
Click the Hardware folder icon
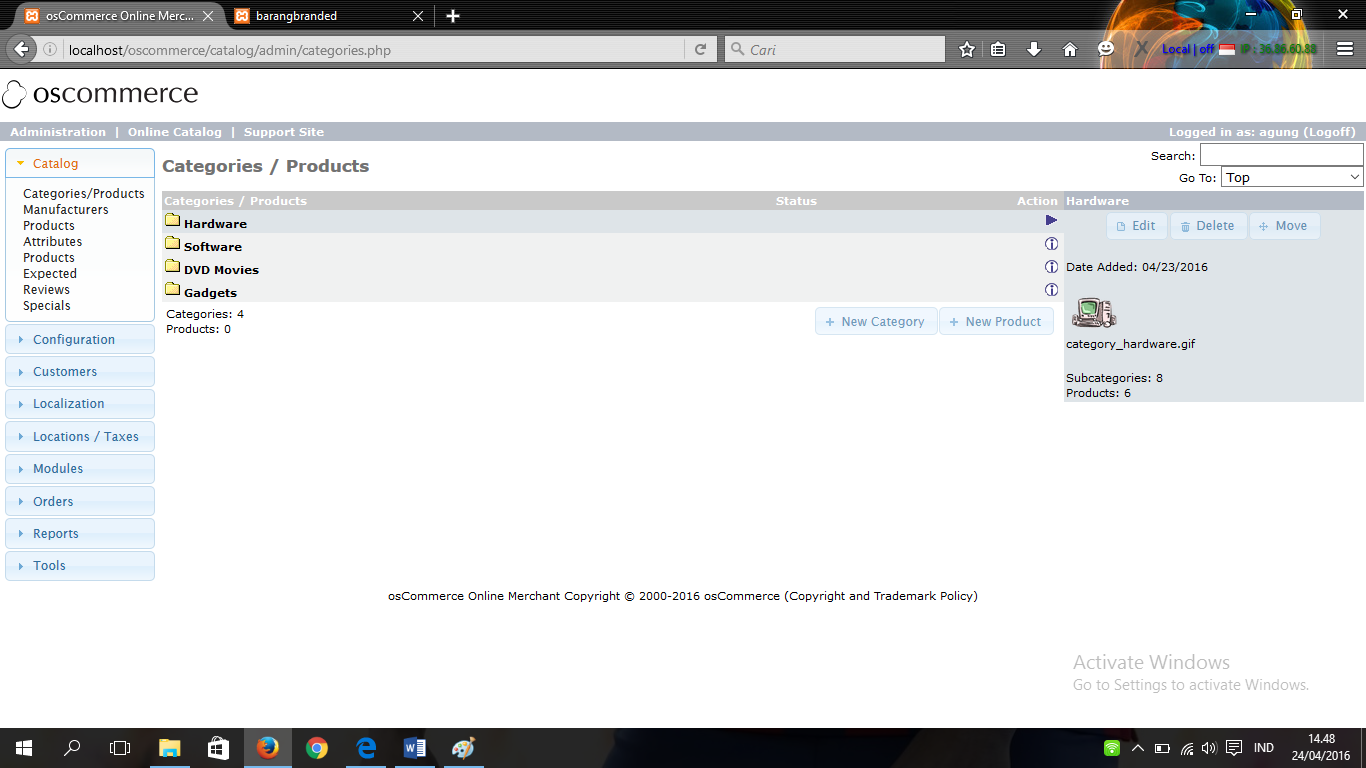pos(172,221)
